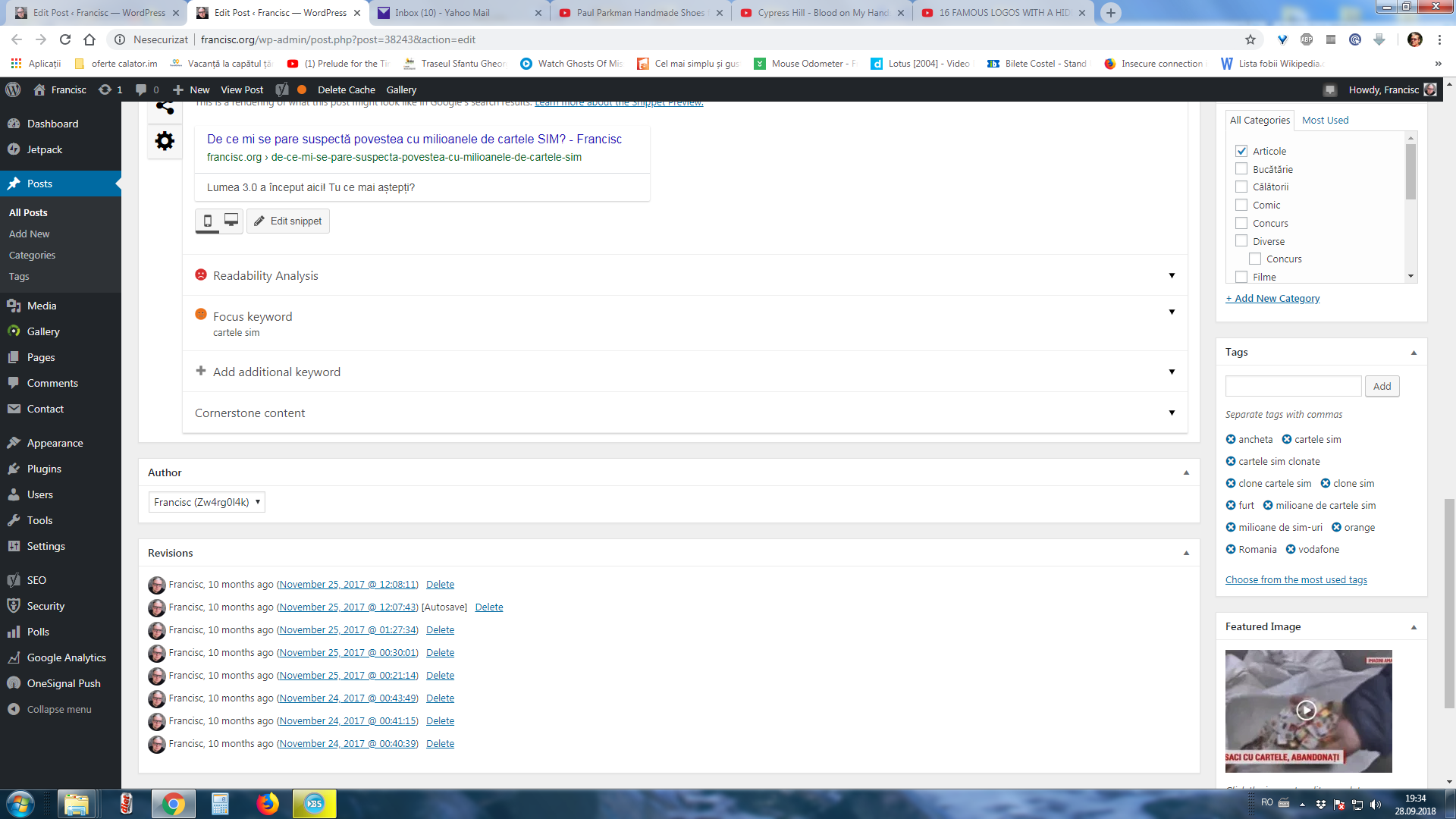1456x819 pixels.
Task: Remove the vodafone tag
Action: (1291, 550)
